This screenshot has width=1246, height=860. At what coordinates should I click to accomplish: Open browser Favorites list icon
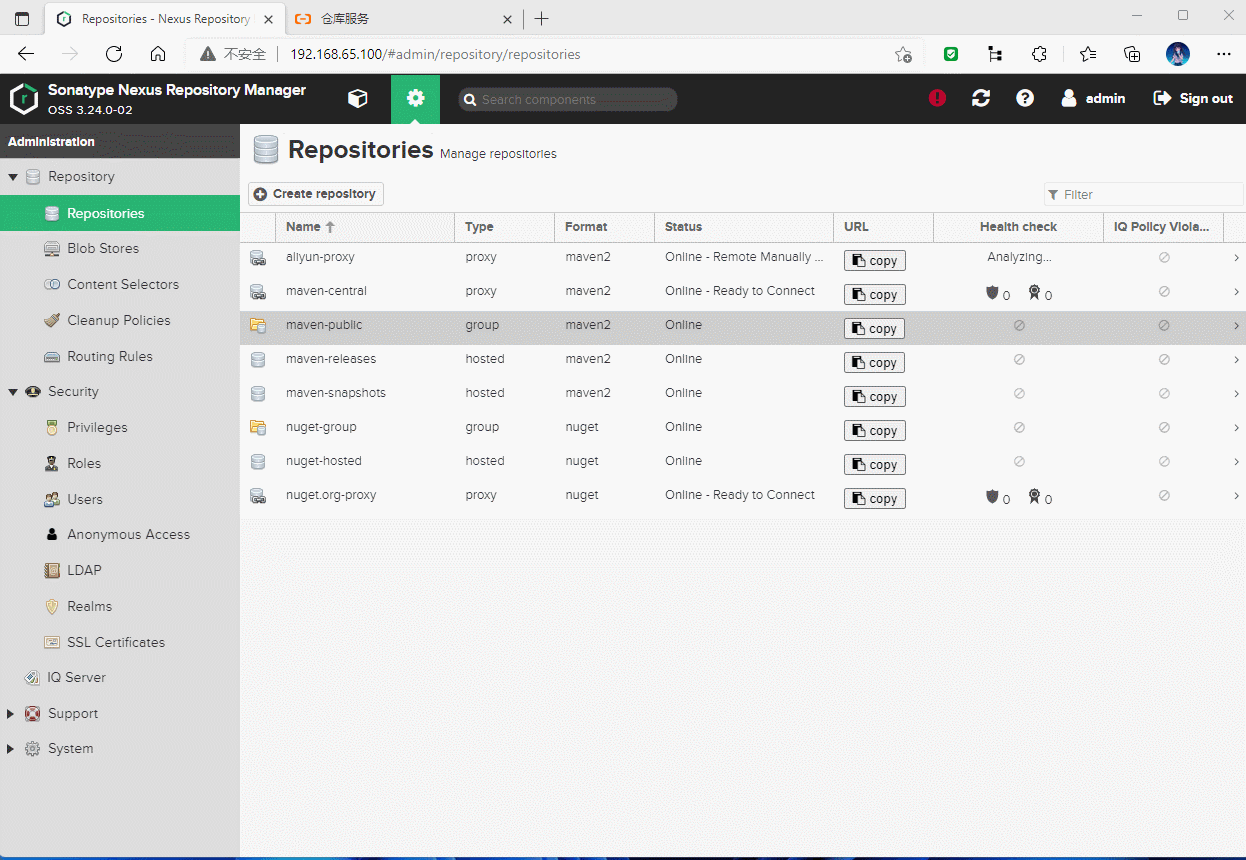coord(1088,54)
